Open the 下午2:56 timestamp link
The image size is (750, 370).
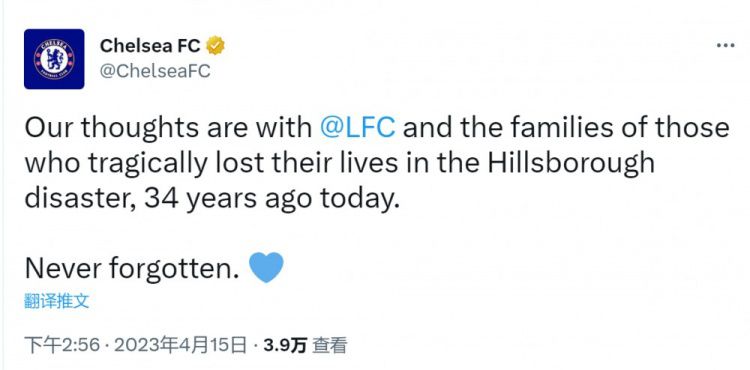tap(62, 345)
